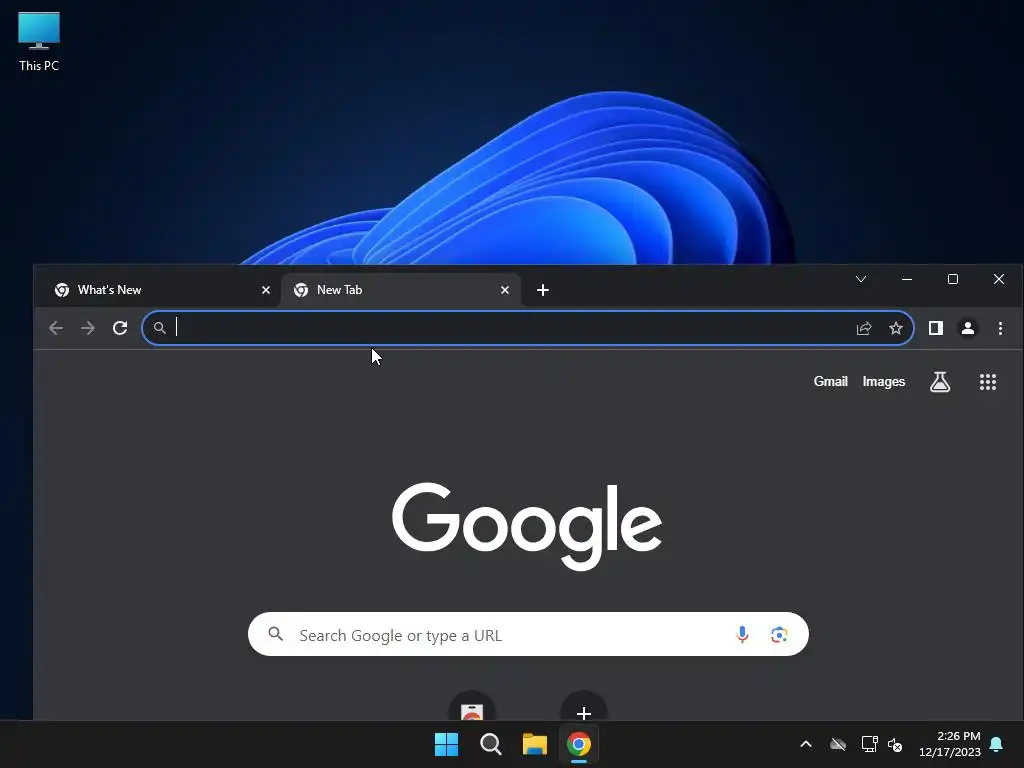Image resolution: width=1024 pixels, height=768 pixels.
Task: Click the share this page icon
Action: tap(864, 328)
